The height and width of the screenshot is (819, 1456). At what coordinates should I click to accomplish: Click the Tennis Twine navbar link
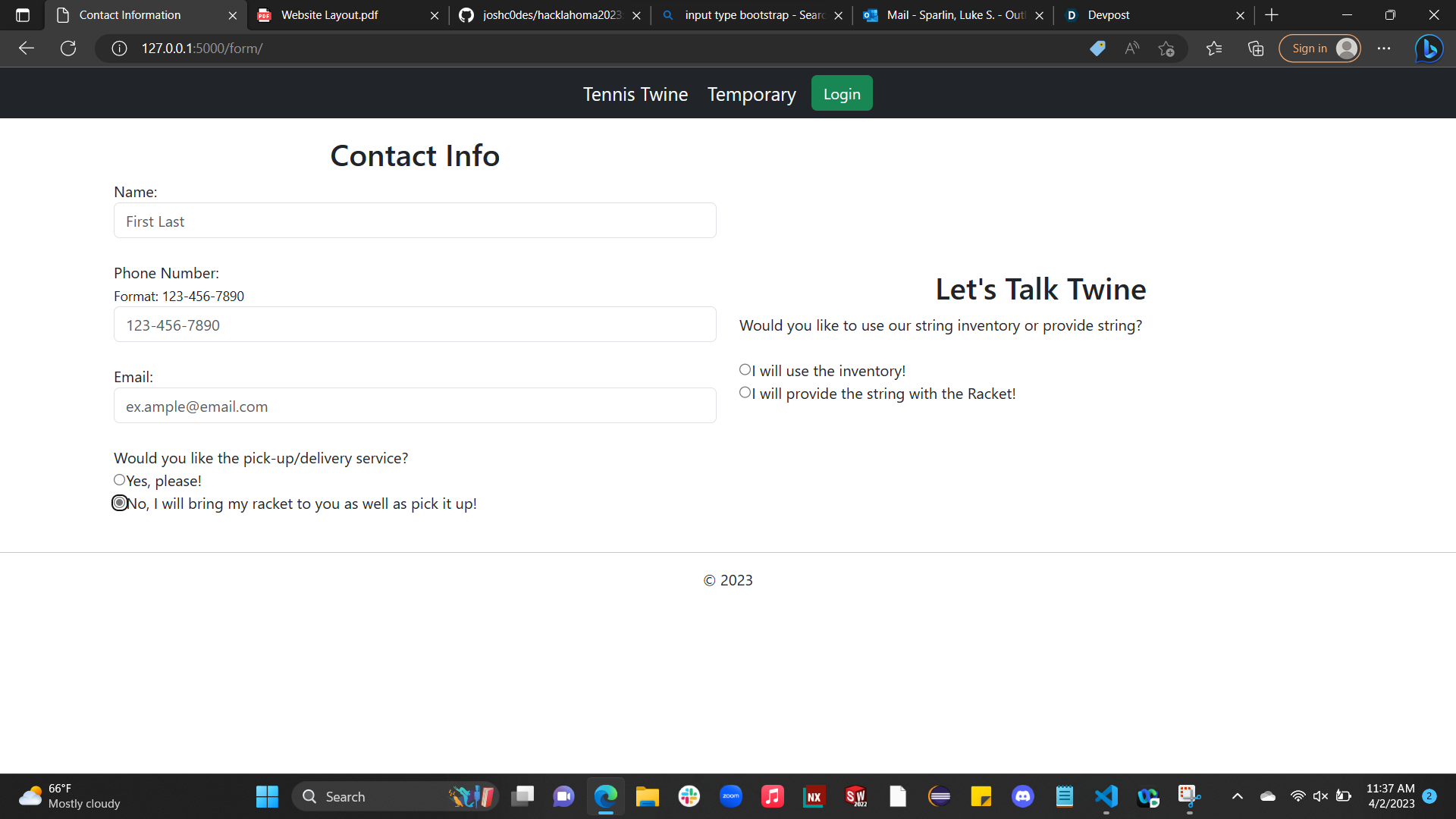click(x=635, y=94)
